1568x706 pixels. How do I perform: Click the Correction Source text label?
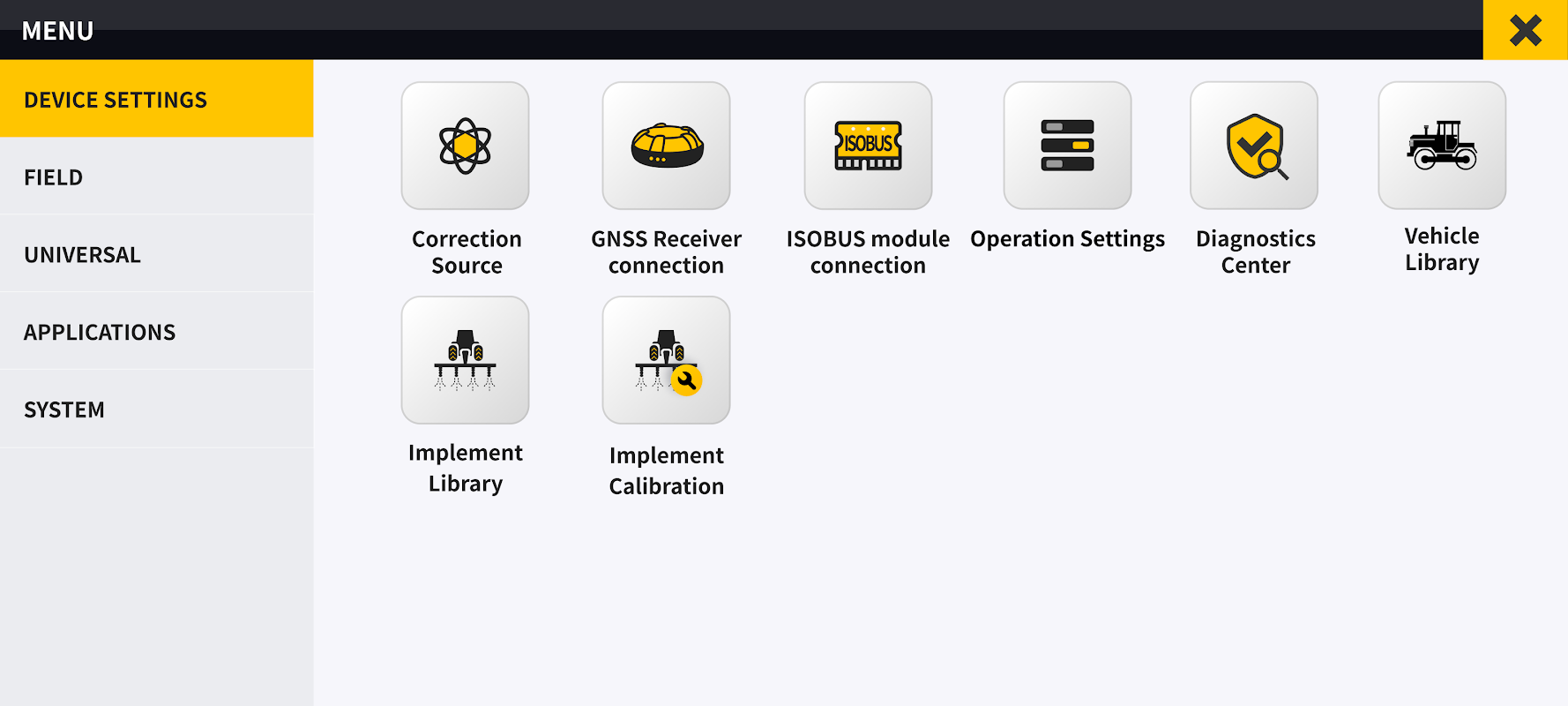467,252
